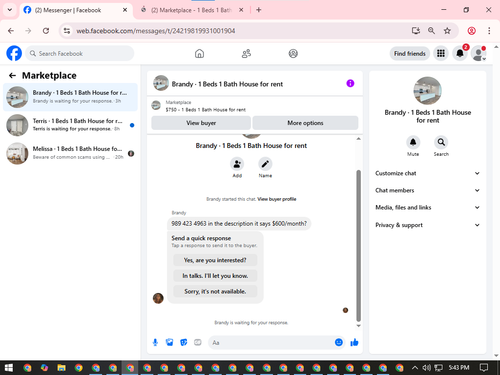Image resolution: width=500 pixels, height=375 pixels.
Task: Open View buyer profile link
Action: 277,199
